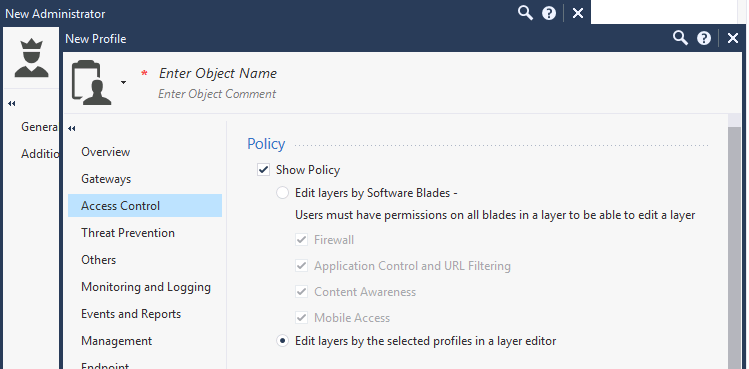This screenshot has width=749, height=369.
Task: Open help icon in New Administrator window
Action: (x=549, y=13)
